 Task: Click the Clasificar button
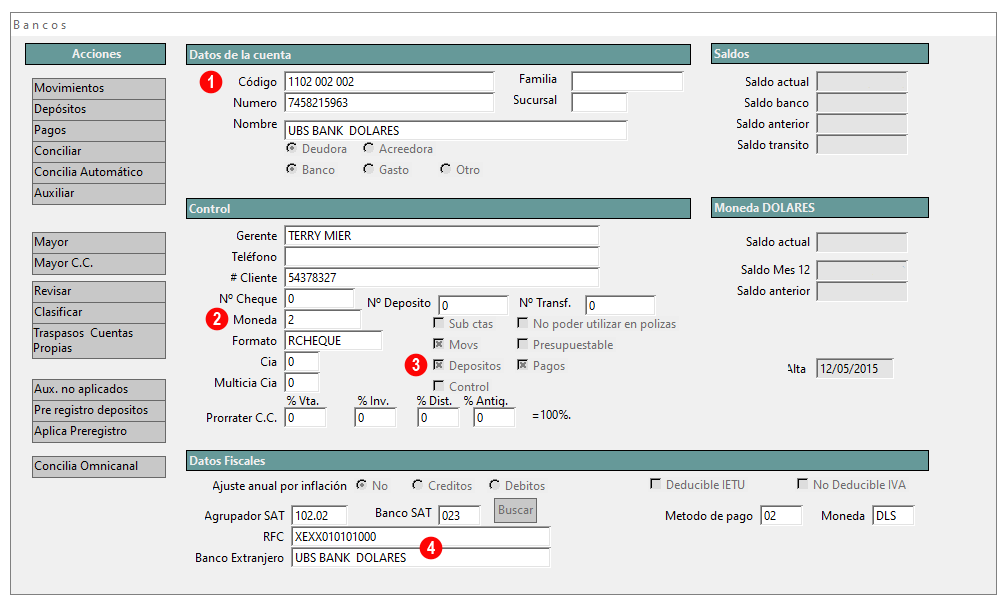click(x=99, y=313)
